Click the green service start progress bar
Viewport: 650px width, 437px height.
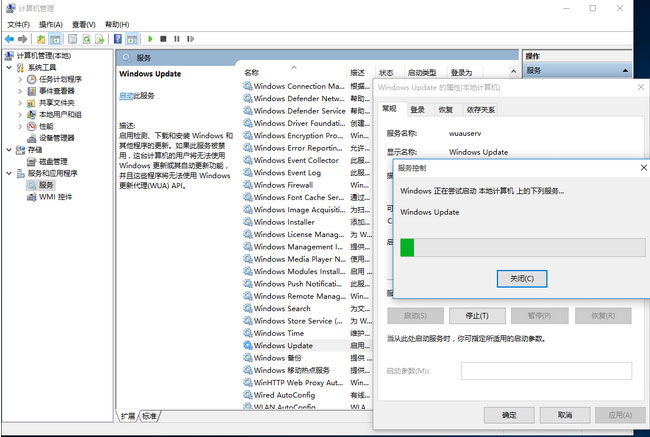(523, 248)
